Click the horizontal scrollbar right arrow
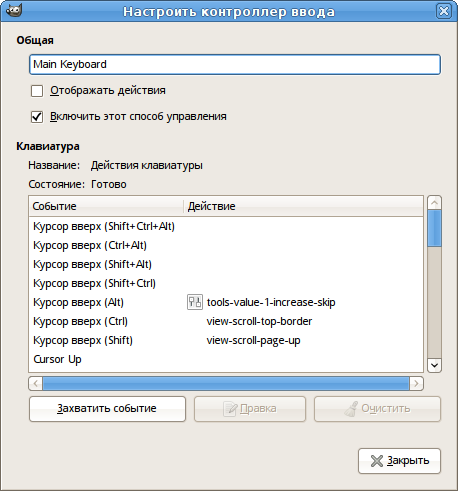This screenshot has height=491, width=458. (x=416, y=384)
